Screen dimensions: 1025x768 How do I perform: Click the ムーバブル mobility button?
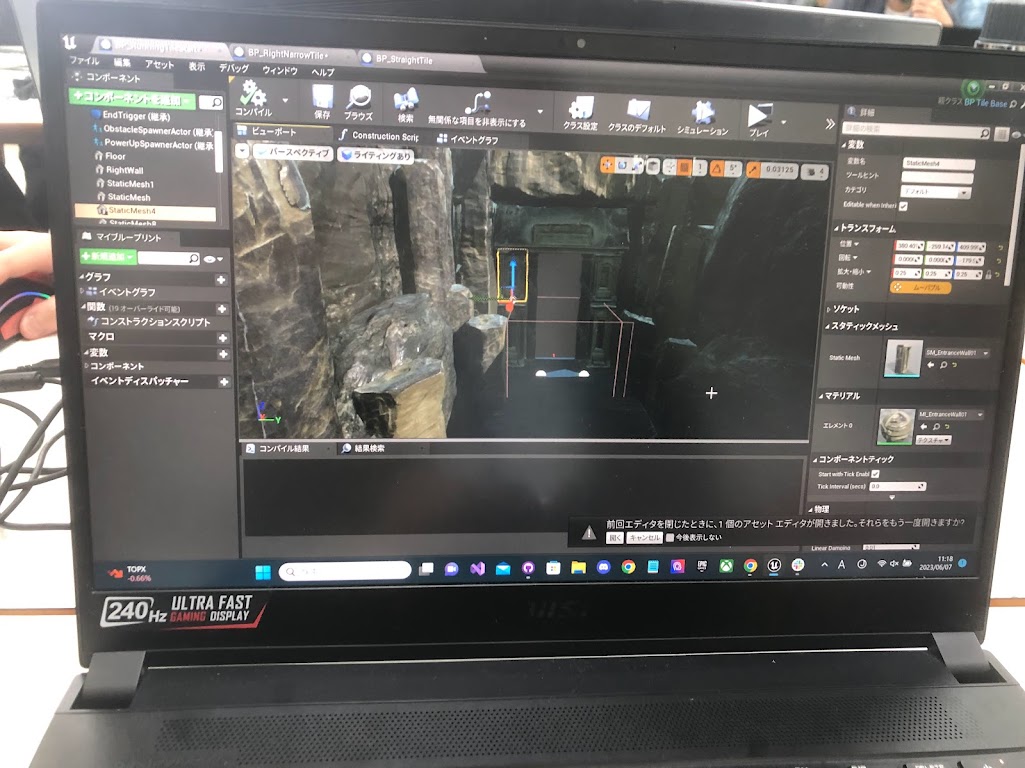[x=920, y=287]
